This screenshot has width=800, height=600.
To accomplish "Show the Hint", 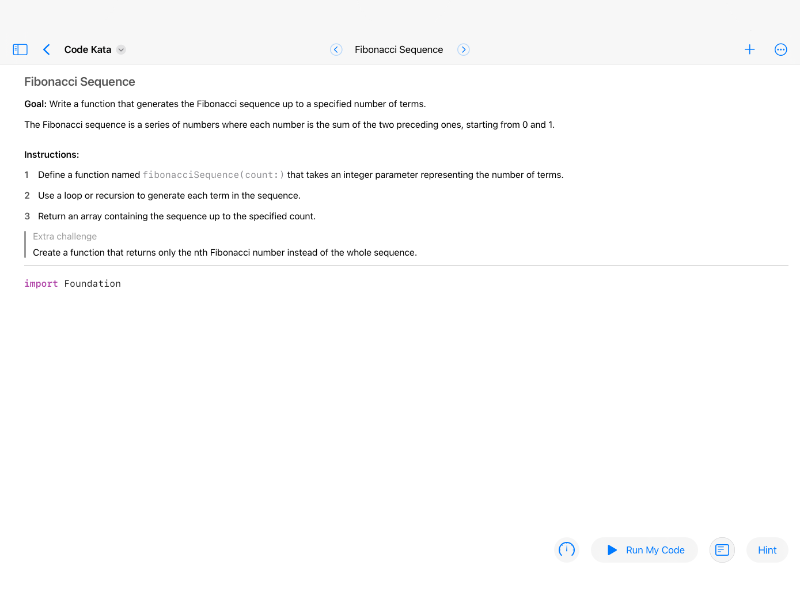I will (x=767, y=550).
